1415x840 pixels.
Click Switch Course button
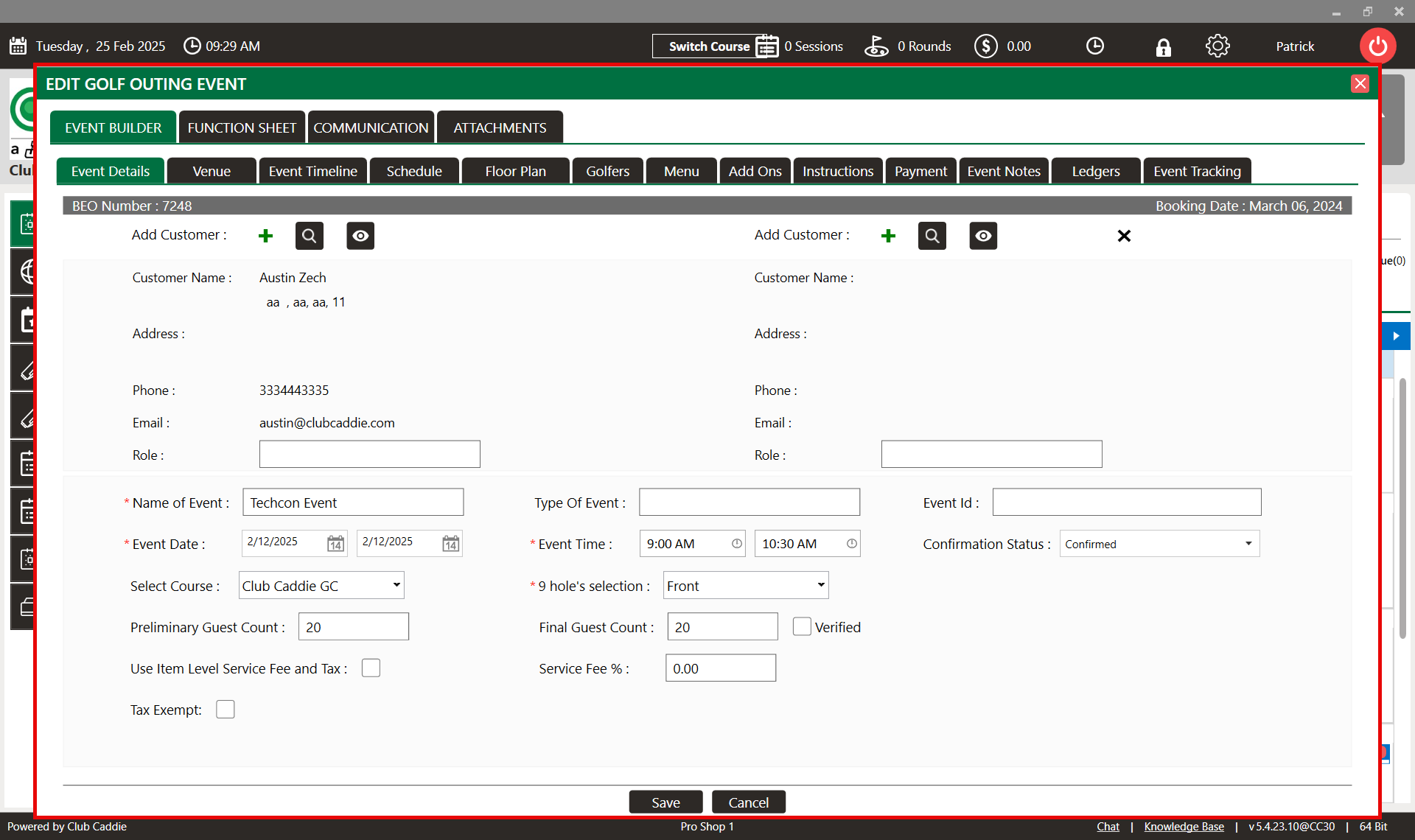tap(709, 46)
